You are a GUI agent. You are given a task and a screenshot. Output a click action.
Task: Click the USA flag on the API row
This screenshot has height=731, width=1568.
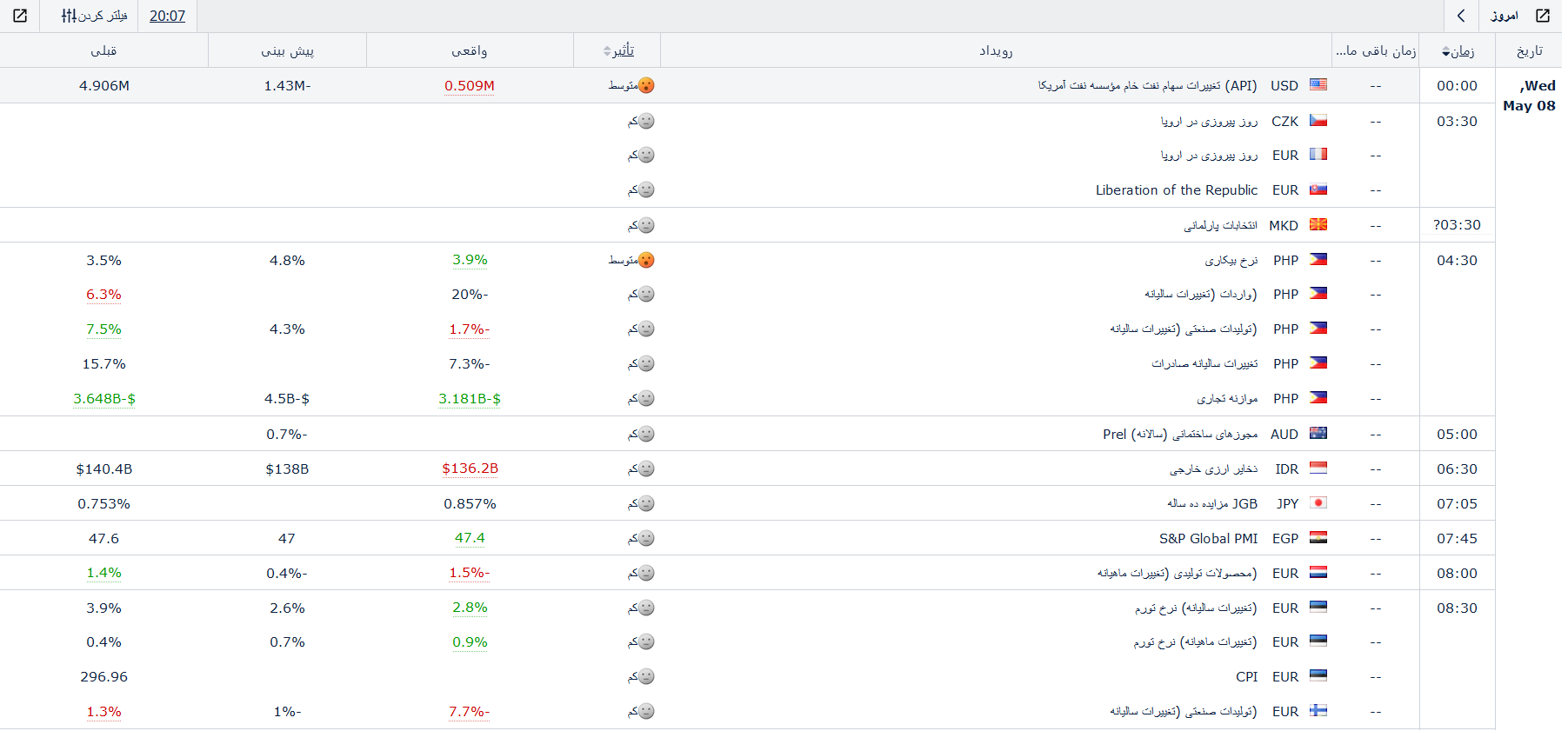click(1318, 85)
